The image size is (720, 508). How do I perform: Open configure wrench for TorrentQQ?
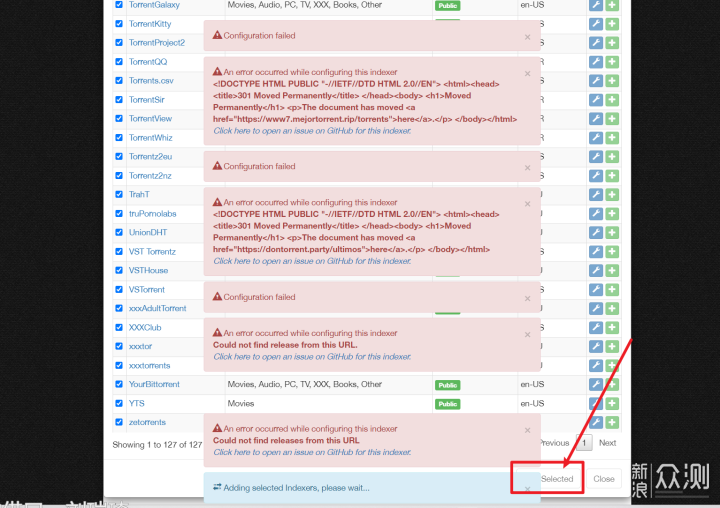pos(596,62)
